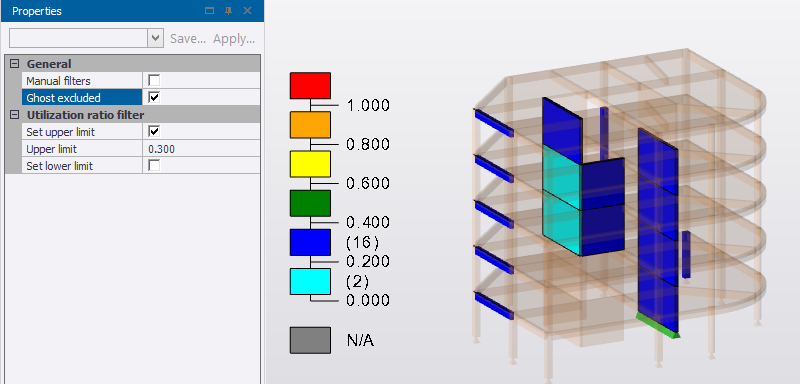Enable the Manual filters checkbox
Screen dimensions: 800x384
(154, 81)
